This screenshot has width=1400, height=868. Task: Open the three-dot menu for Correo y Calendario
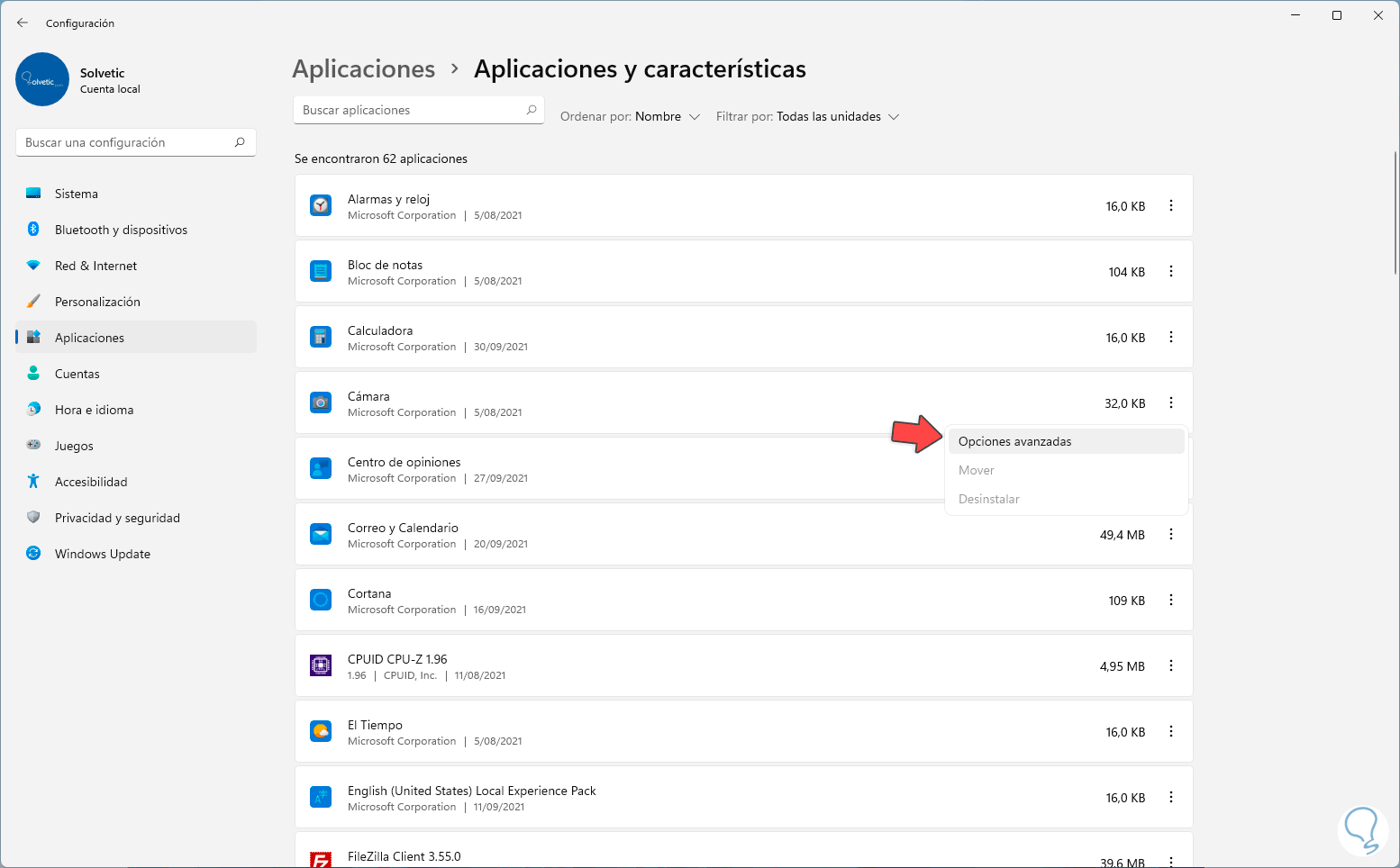[x=1171, y=534]
